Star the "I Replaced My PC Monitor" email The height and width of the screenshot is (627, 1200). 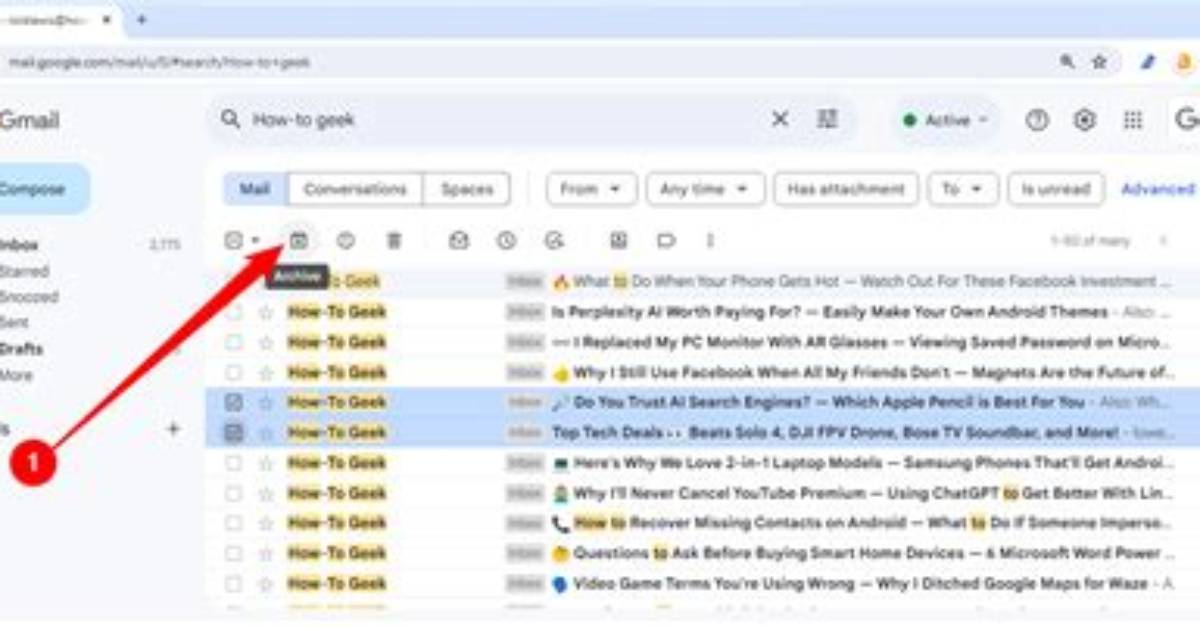click(x=266, y=342)
